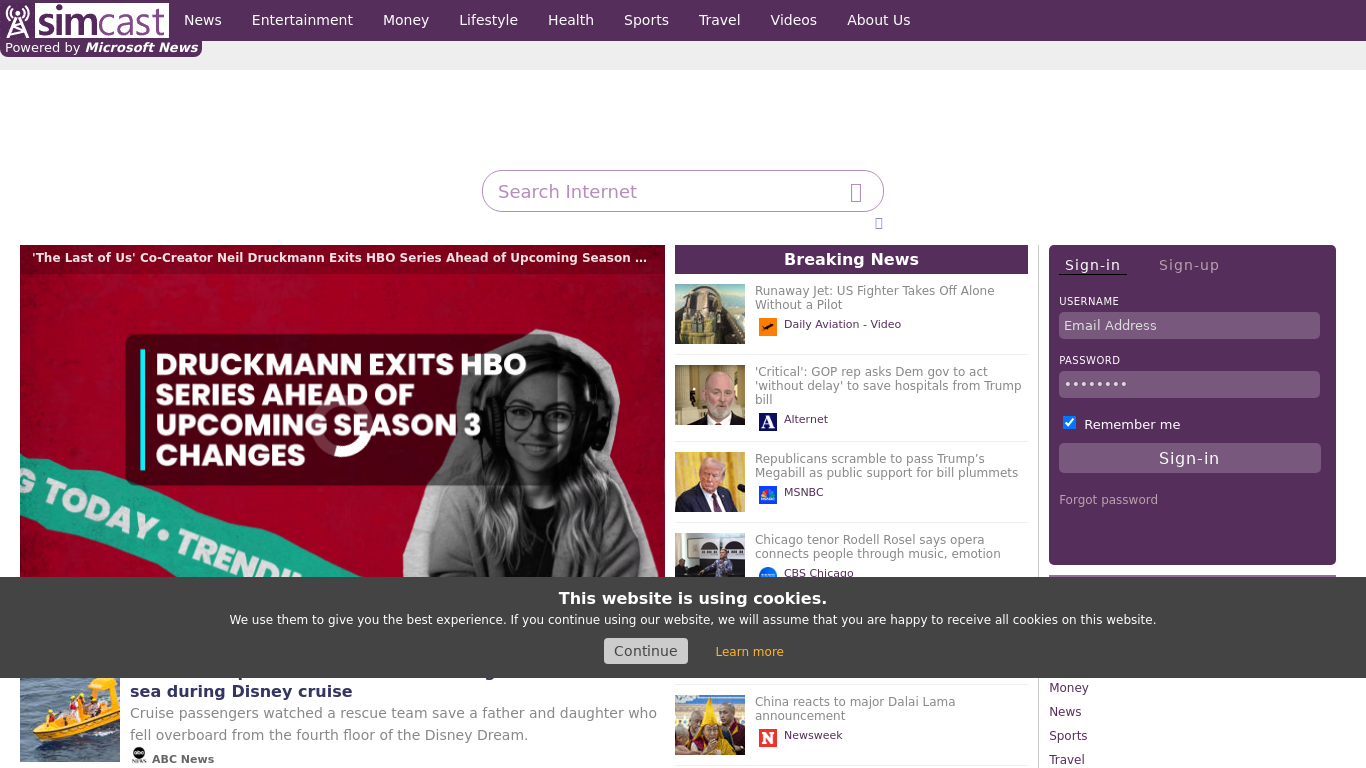1366x768 pixels.
Task: Open the ABC News source icon
Action: tap(139, 755)
